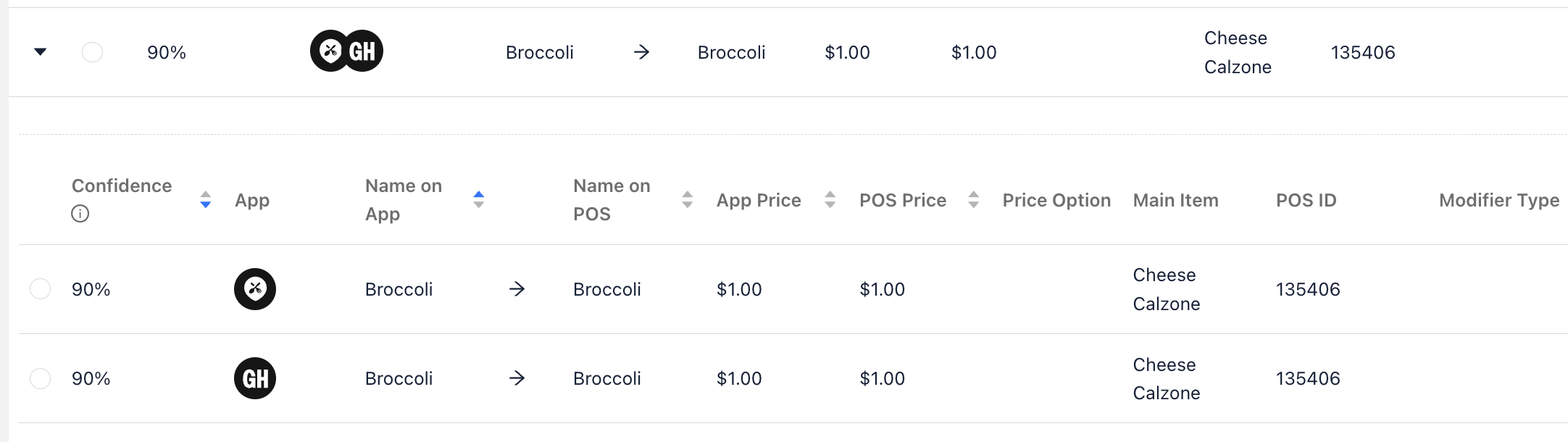Sort by the Confidence column arrows
This screenshot has width=1568, height=442.
[x=206, y=200]
